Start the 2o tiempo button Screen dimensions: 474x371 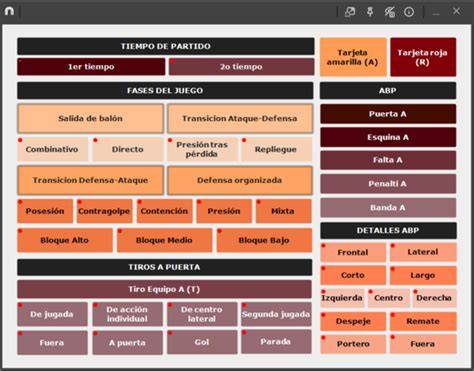[x=241, y=67]
